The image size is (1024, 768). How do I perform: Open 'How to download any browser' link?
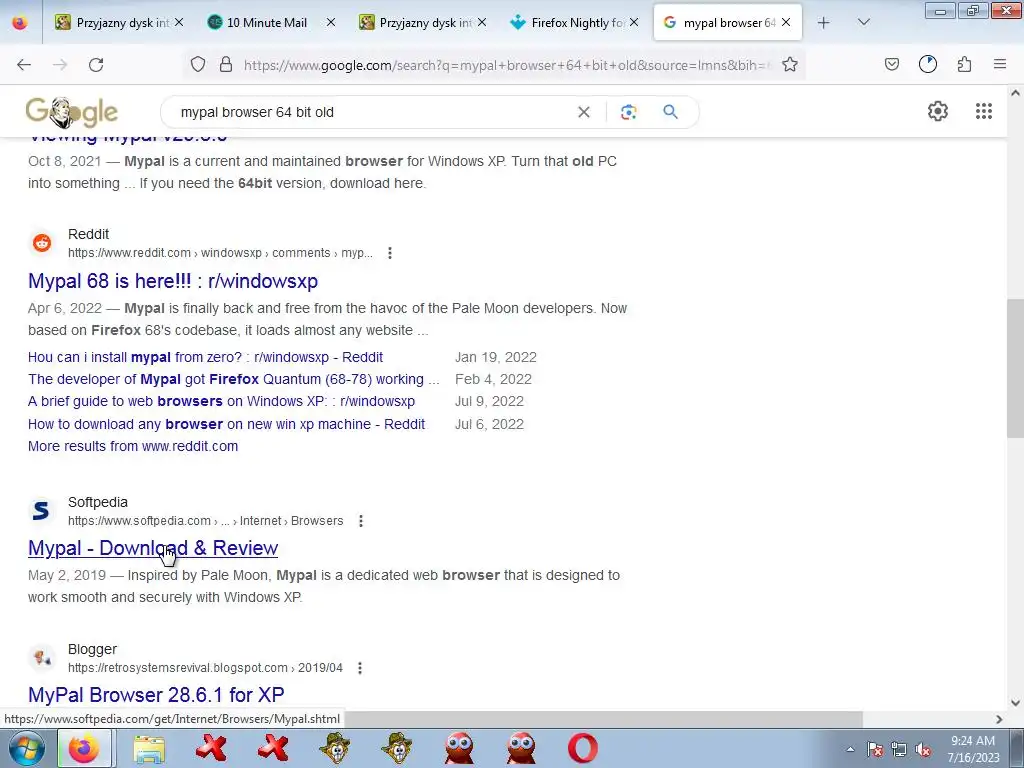[x=227, y=424]
